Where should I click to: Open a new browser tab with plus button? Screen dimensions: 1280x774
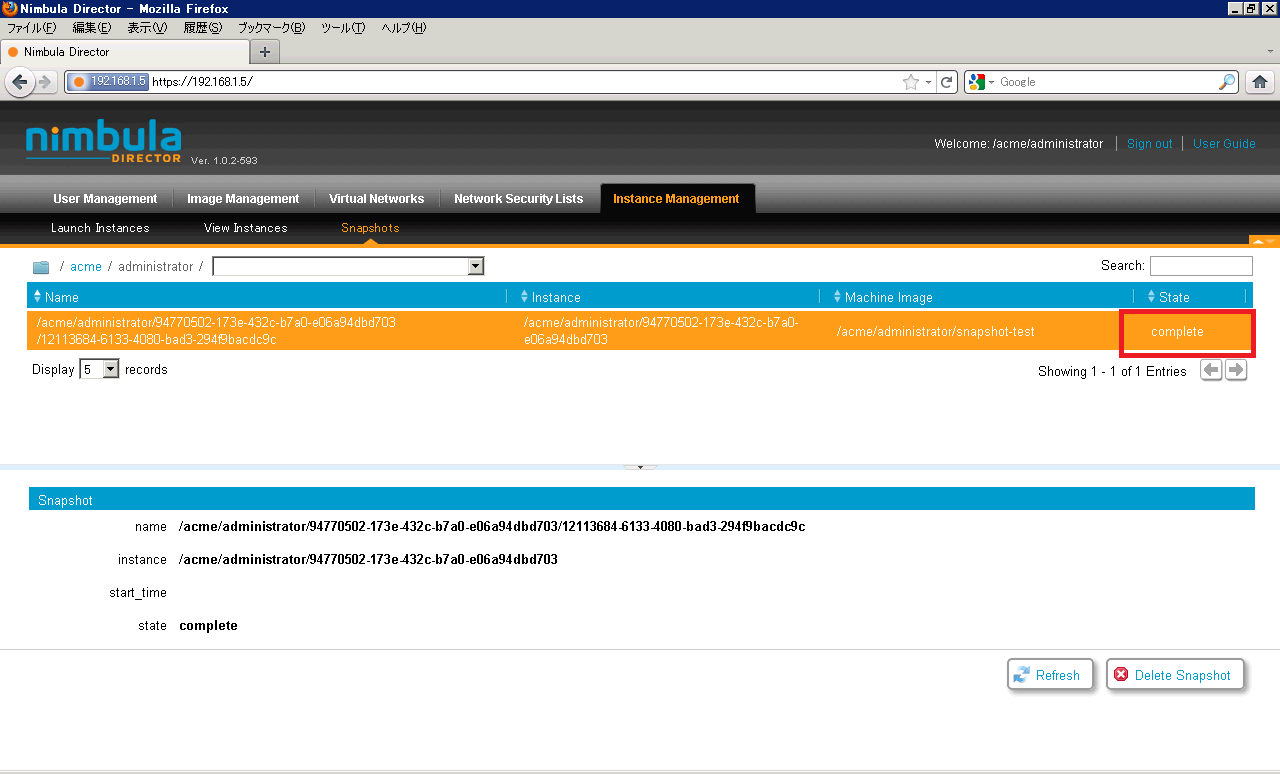tap(265, 52)
